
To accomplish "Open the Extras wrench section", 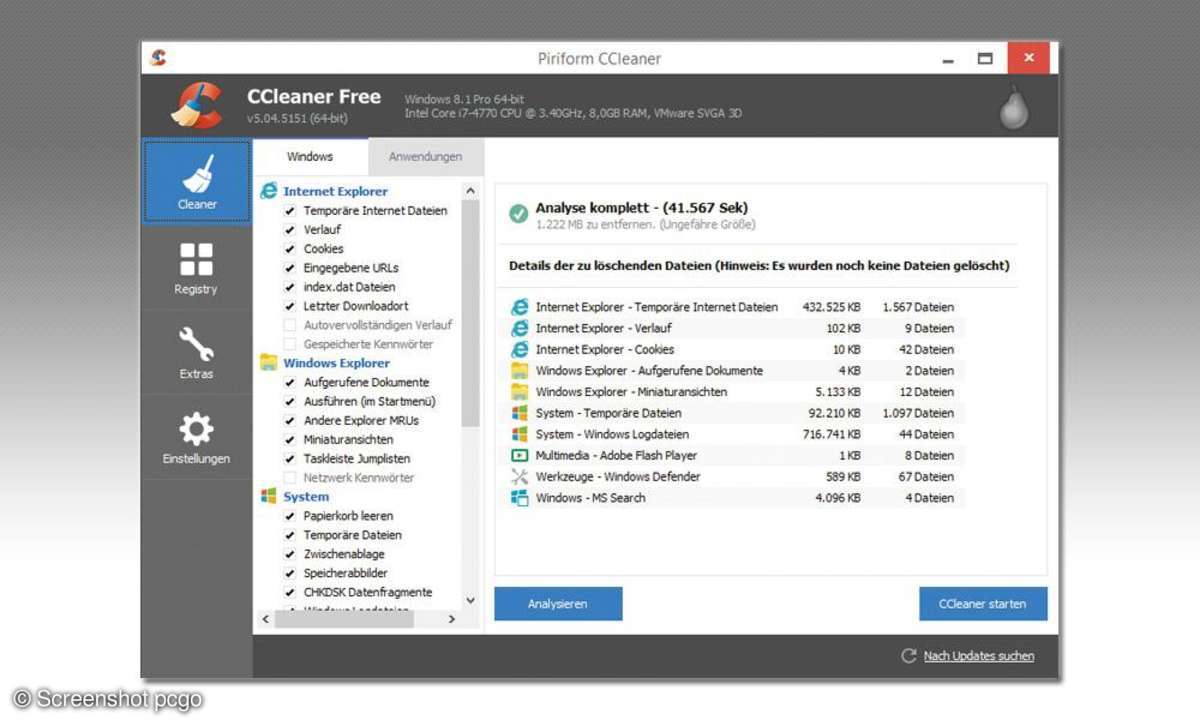I will click(196, 353).
